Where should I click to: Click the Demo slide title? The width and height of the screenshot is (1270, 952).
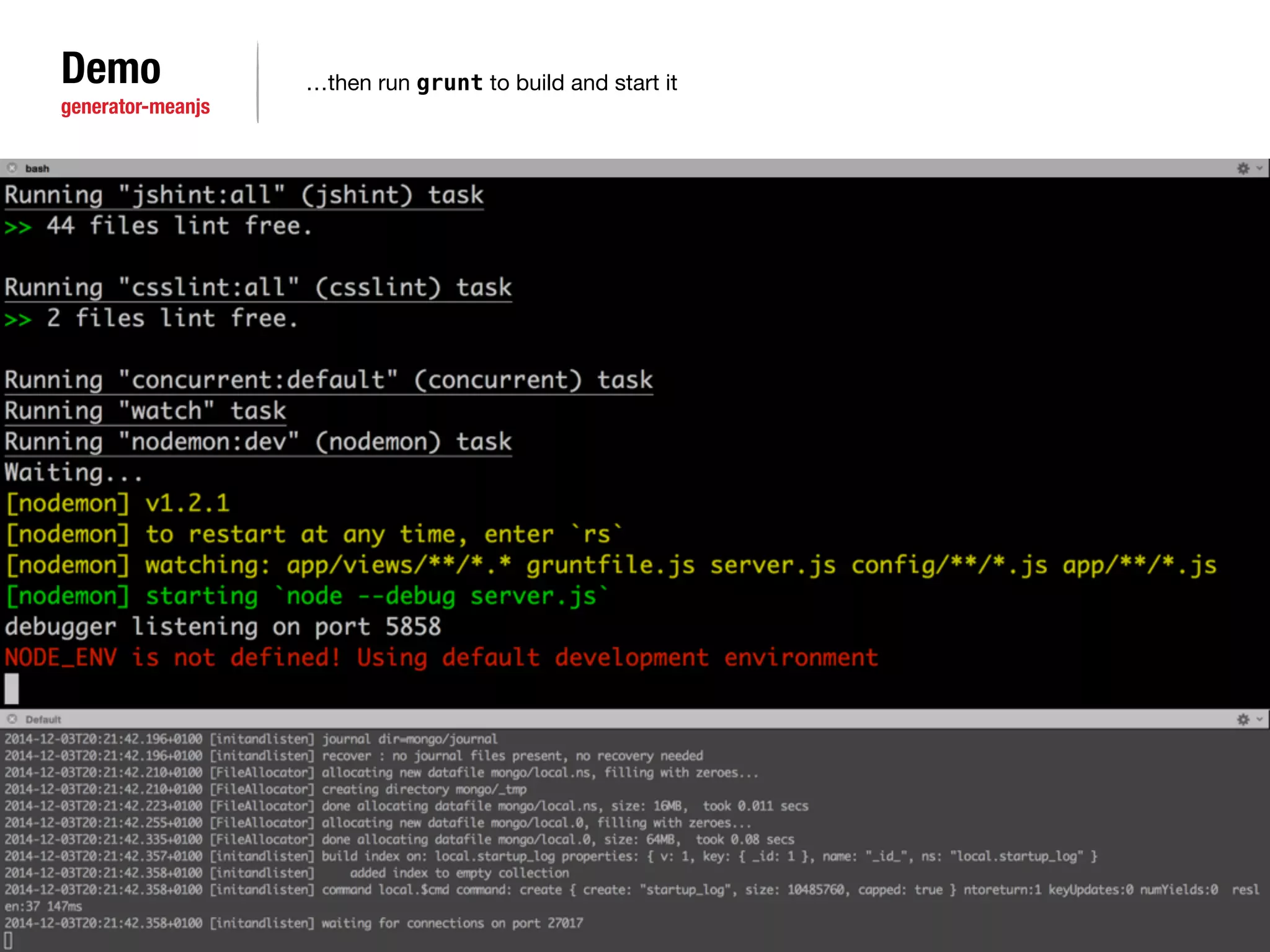pos(111,68)
